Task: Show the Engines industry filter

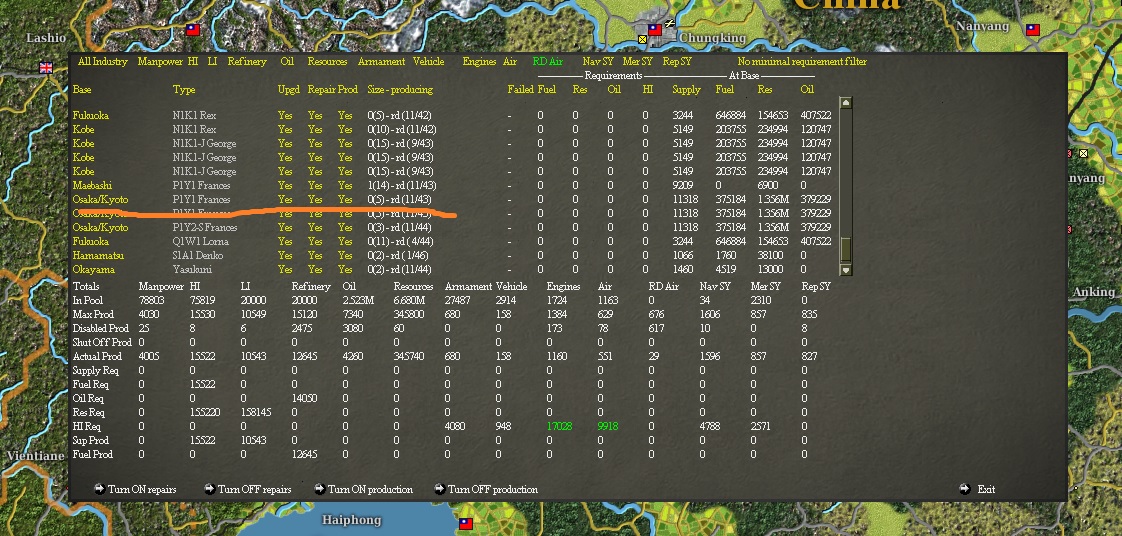Action: (x=479, y=62)
